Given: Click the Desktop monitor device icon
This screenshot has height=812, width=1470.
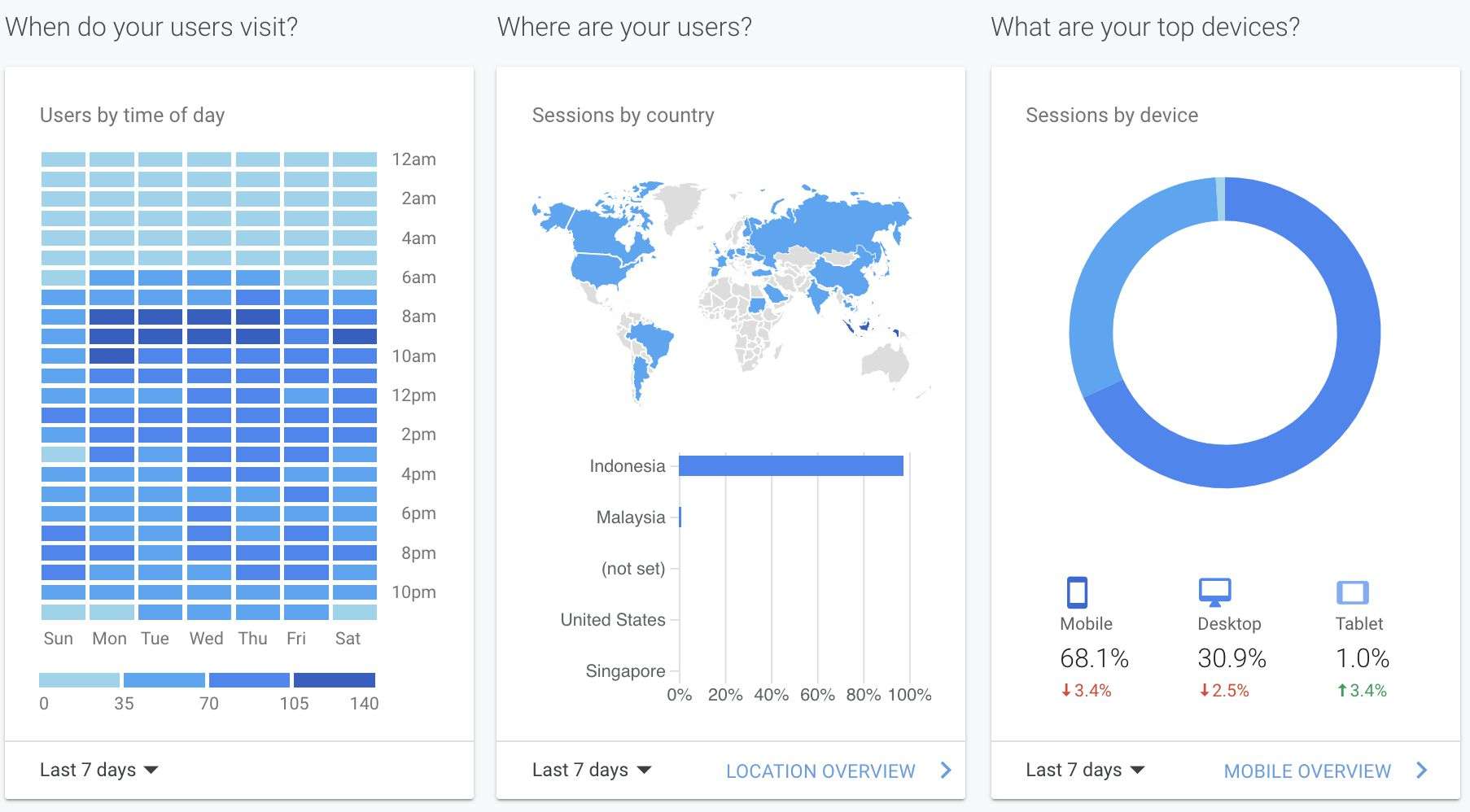Looking at the screenshot, I should pos(1214,592).
